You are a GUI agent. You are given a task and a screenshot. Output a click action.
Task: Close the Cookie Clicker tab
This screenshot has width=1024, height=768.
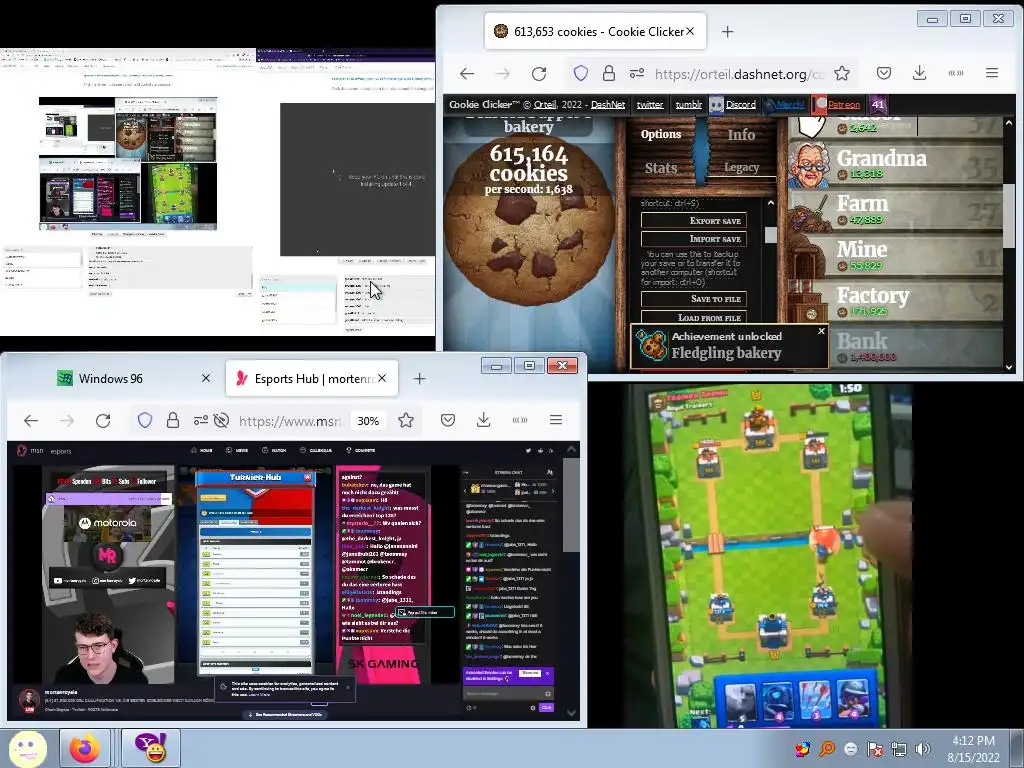(x=690, y=31)
